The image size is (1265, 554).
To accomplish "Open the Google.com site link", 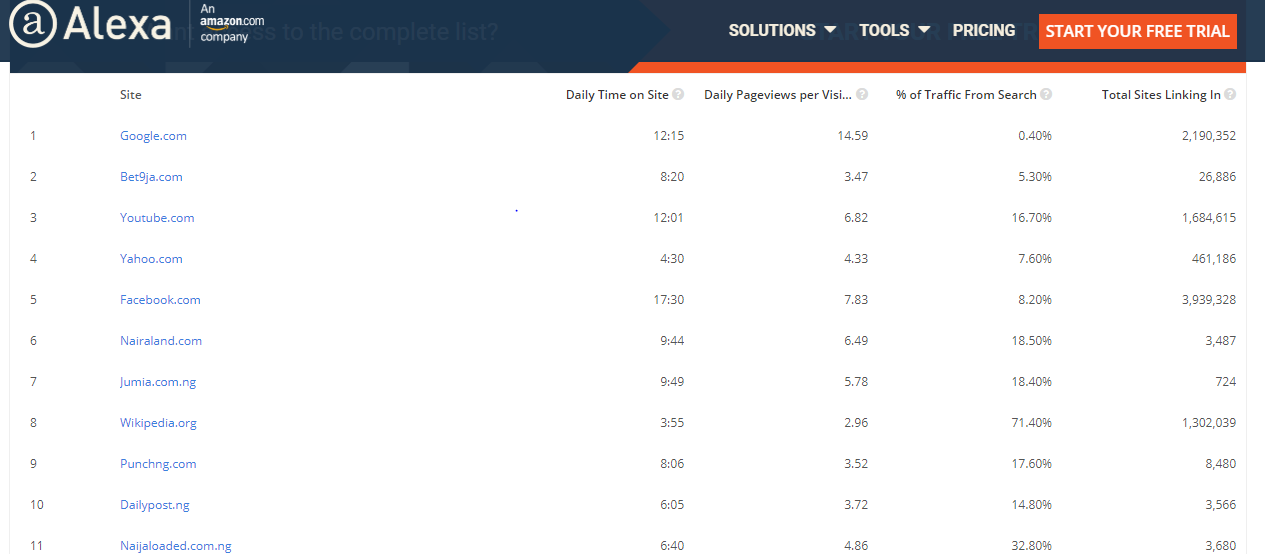I will click(x=153, y=136).
